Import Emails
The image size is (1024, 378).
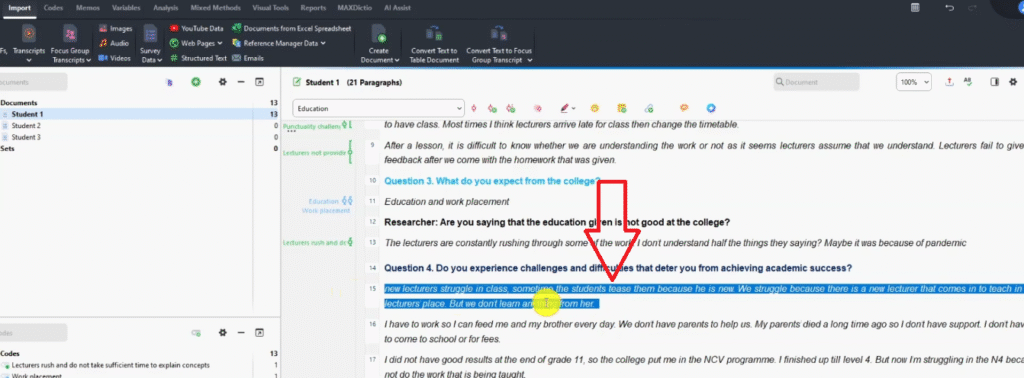point(248,58)
